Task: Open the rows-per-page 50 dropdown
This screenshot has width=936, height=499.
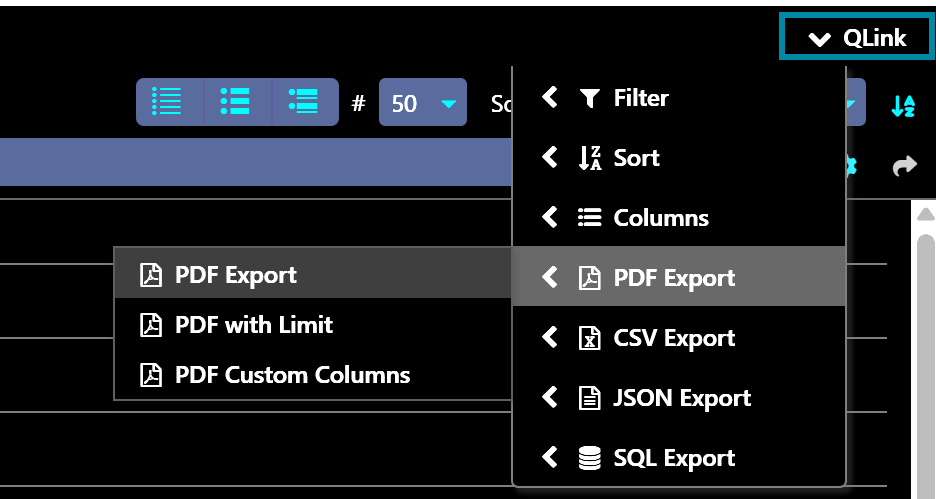Action: pos(422,103)
